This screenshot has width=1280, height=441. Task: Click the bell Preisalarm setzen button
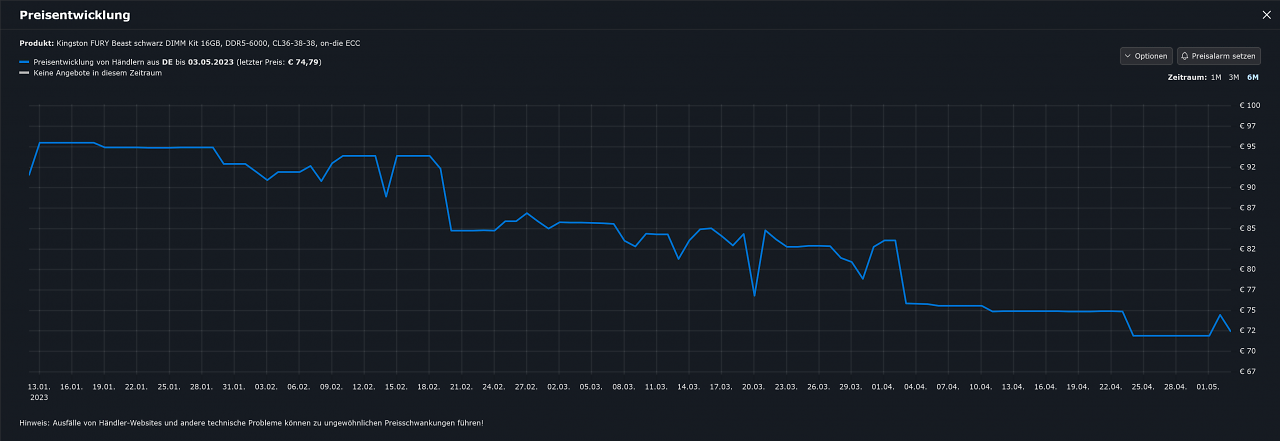pyautogui.click(x=1219, y=56)
